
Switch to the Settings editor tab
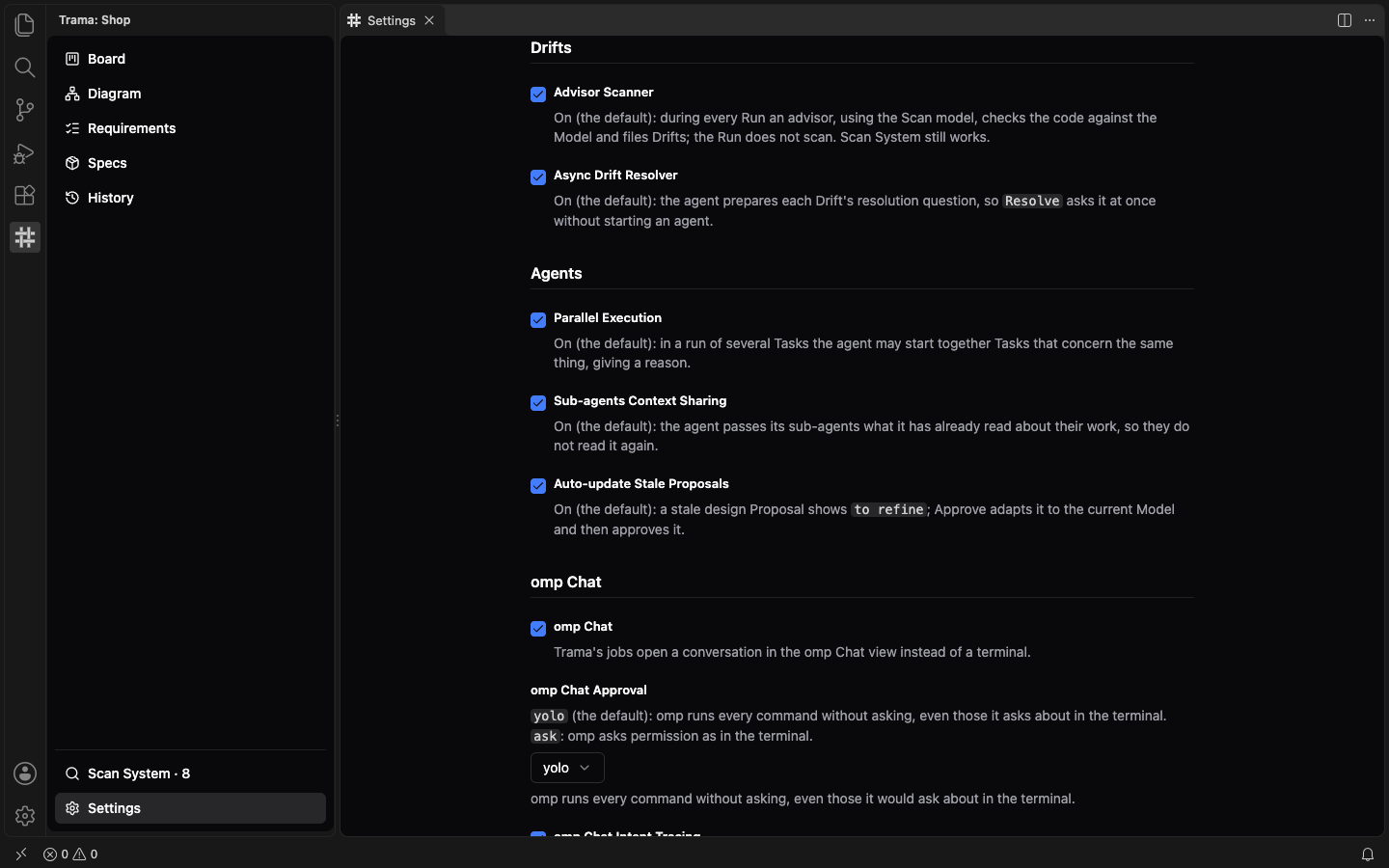[x=392, y=20]
